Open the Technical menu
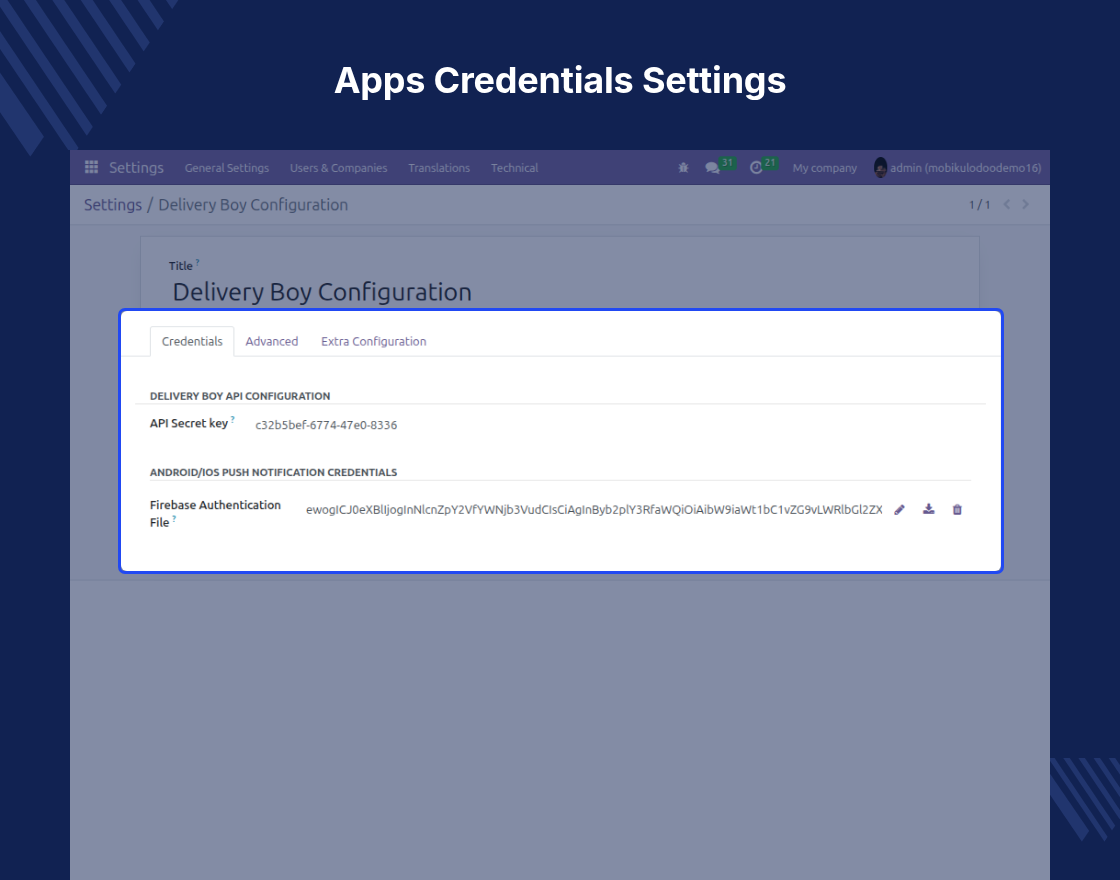The height and width of the screenshot is (880, 1120). click(x=514, y=168)
